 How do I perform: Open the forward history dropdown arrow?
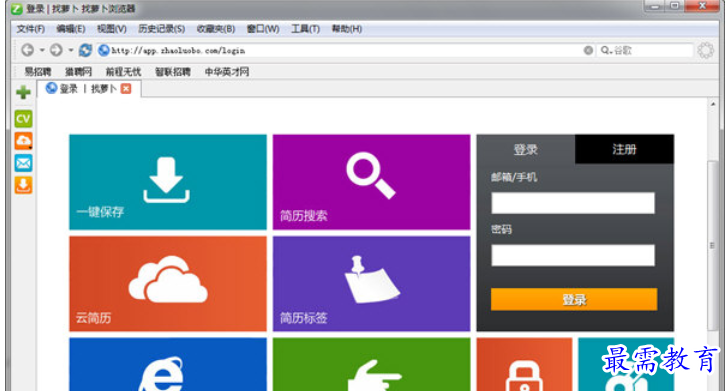click(x=71, y=50)
